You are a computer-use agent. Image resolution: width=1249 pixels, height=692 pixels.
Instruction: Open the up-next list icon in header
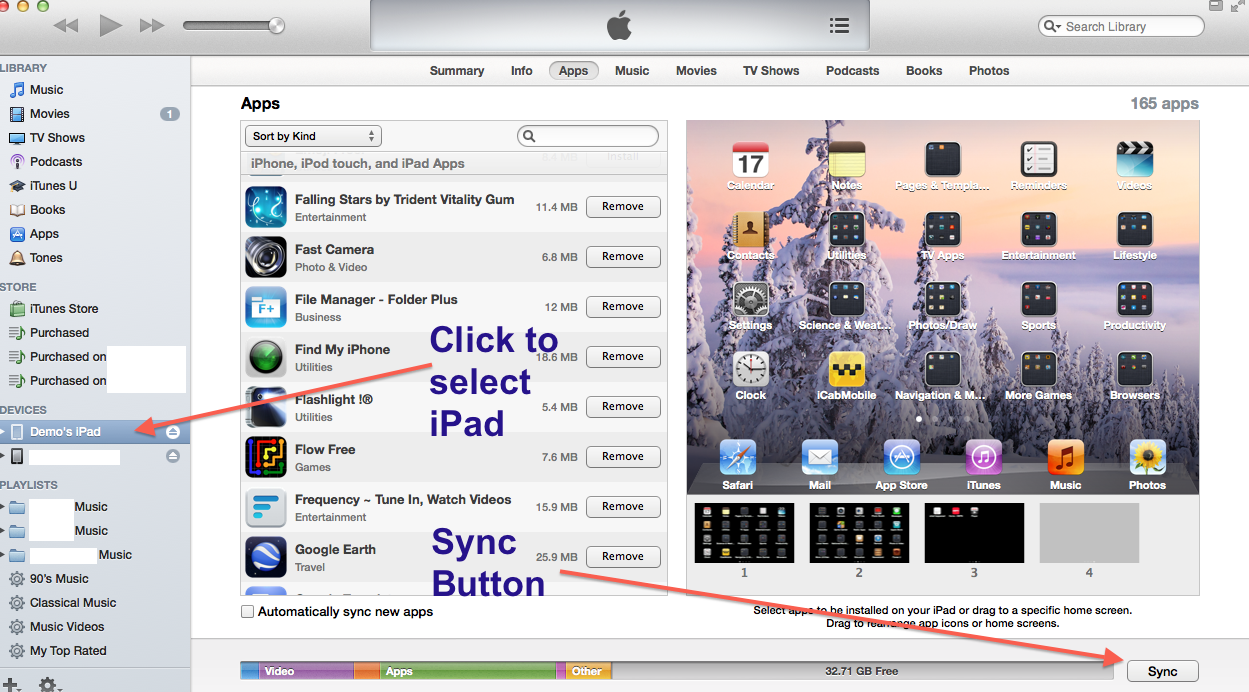tap(839, 26)
